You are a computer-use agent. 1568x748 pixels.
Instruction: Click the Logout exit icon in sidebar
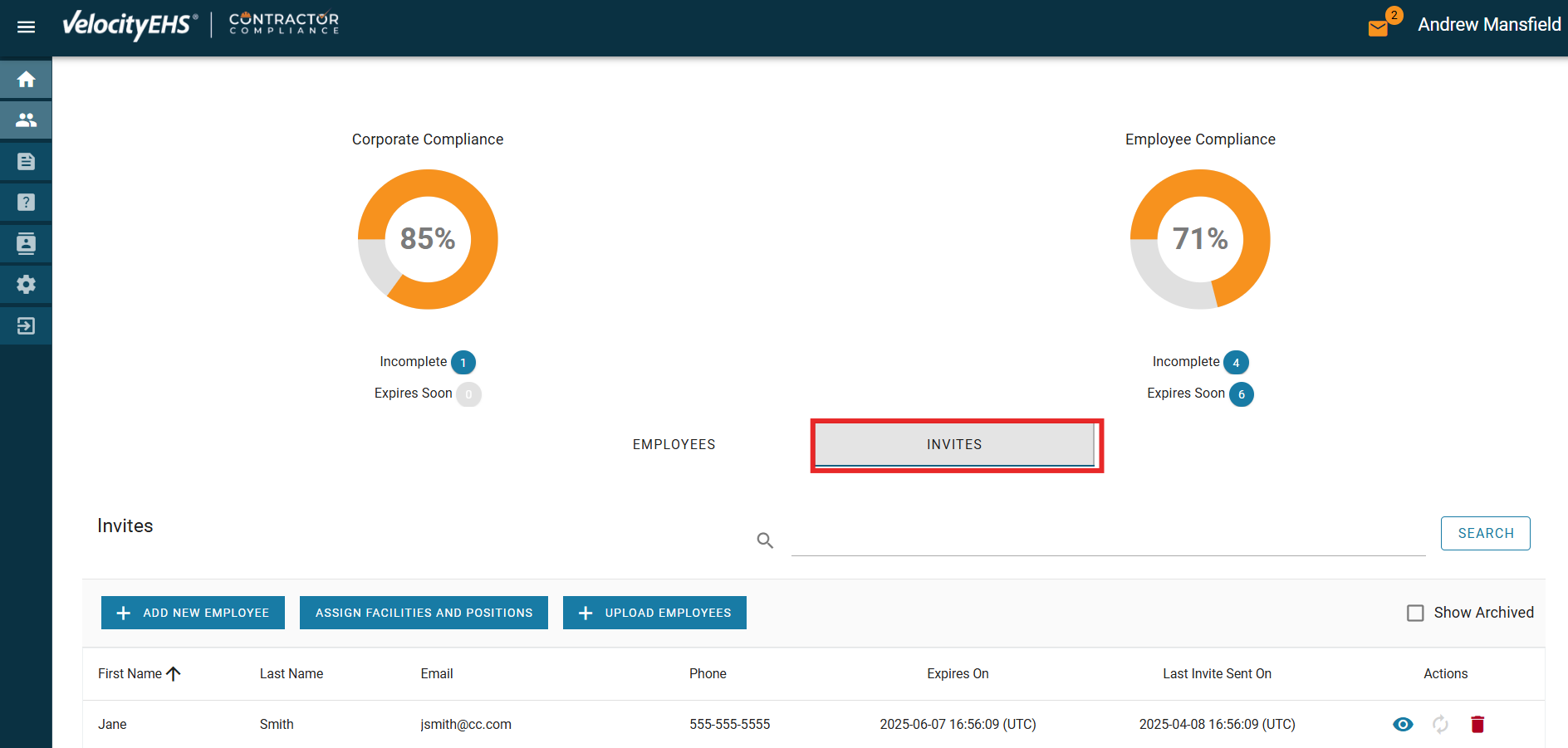coord(26,325)
